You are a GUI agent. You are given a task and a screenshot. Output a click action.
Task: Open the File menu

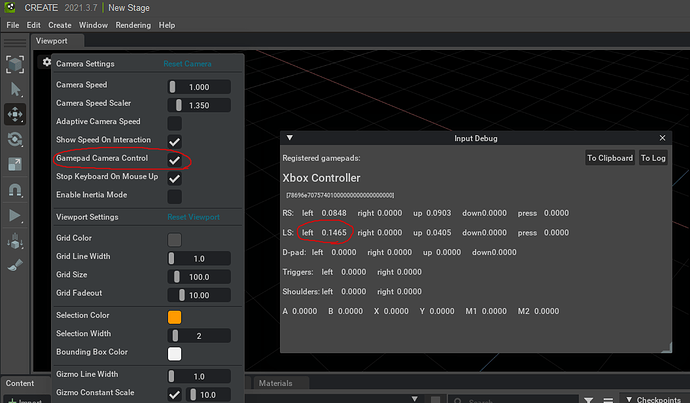point(13,25)
